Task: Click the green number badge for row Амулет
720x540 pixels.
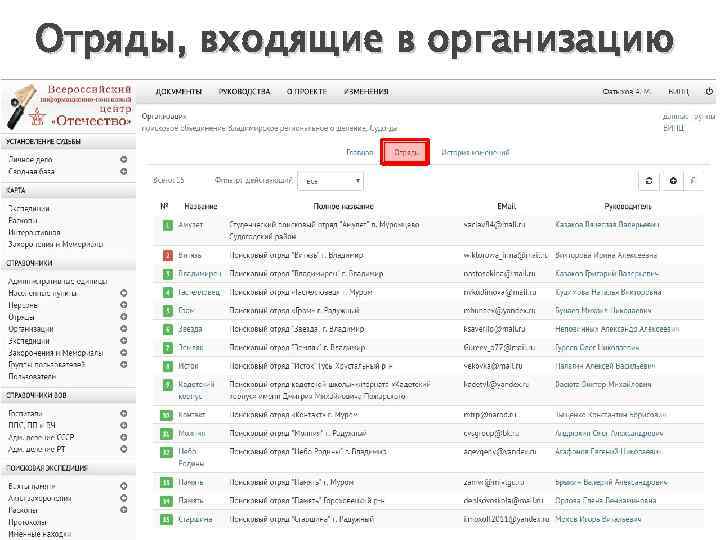Action: [168, 225]
